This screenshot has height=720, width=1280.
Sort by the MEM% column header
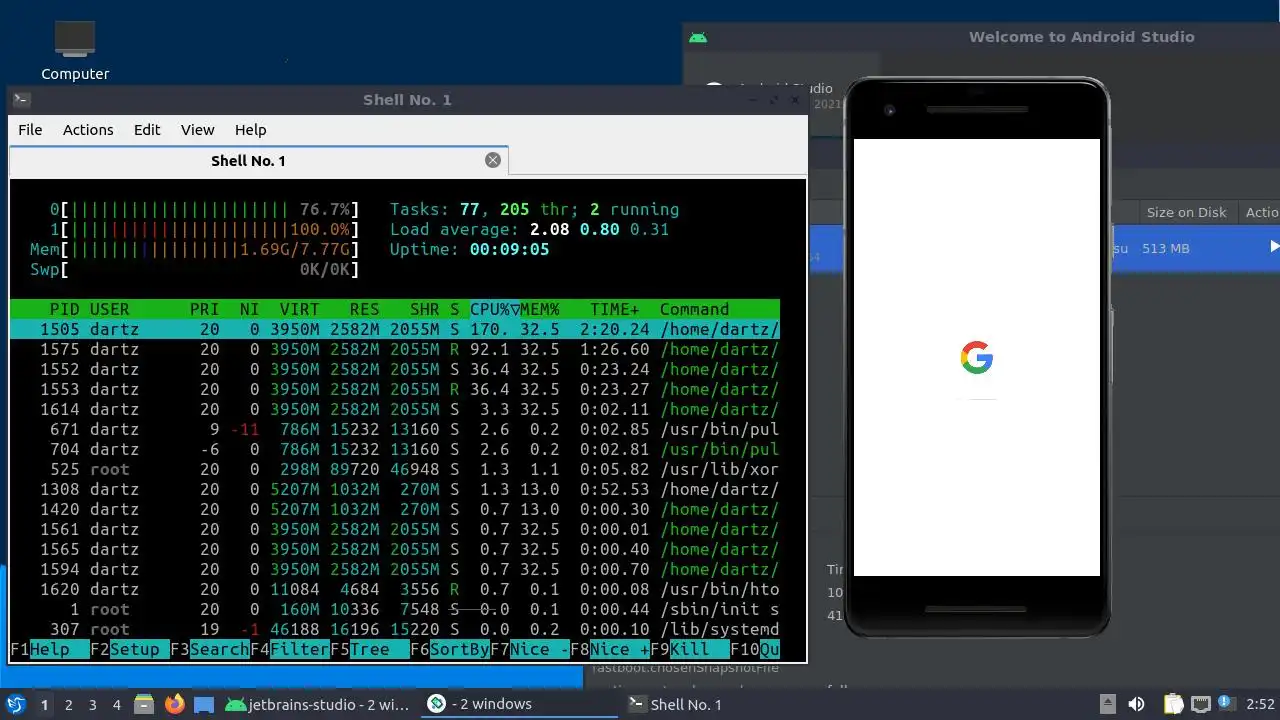click(540, 309)
